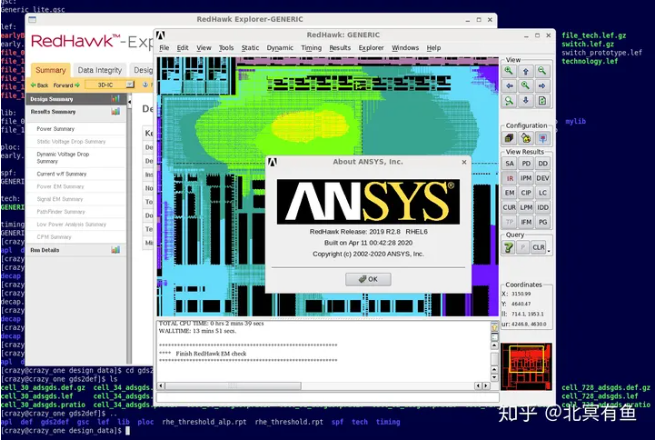
Task: Click the CLR button in Query panel
Action: tap(538, 247)
